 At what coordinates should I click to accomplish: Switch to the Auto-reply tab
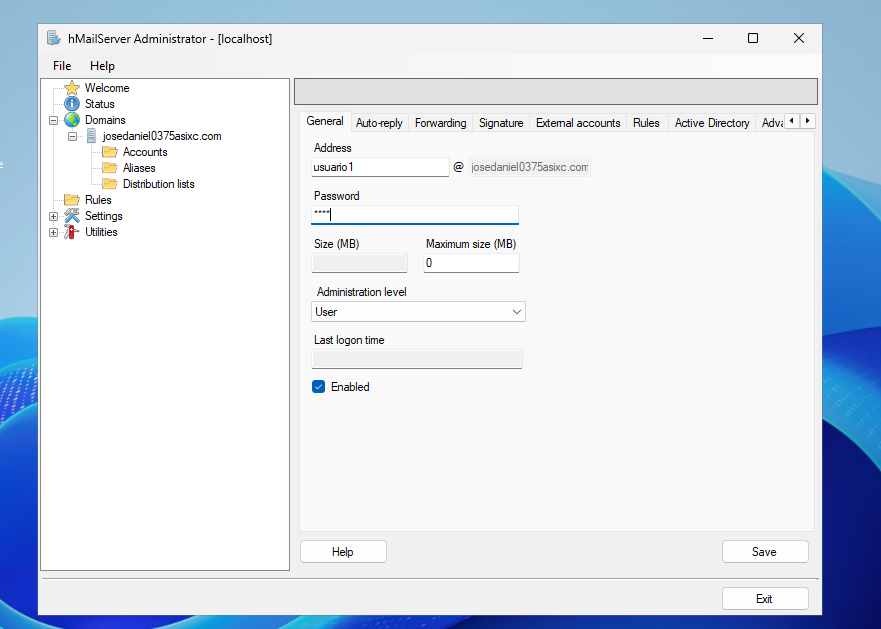coord(379,123)
